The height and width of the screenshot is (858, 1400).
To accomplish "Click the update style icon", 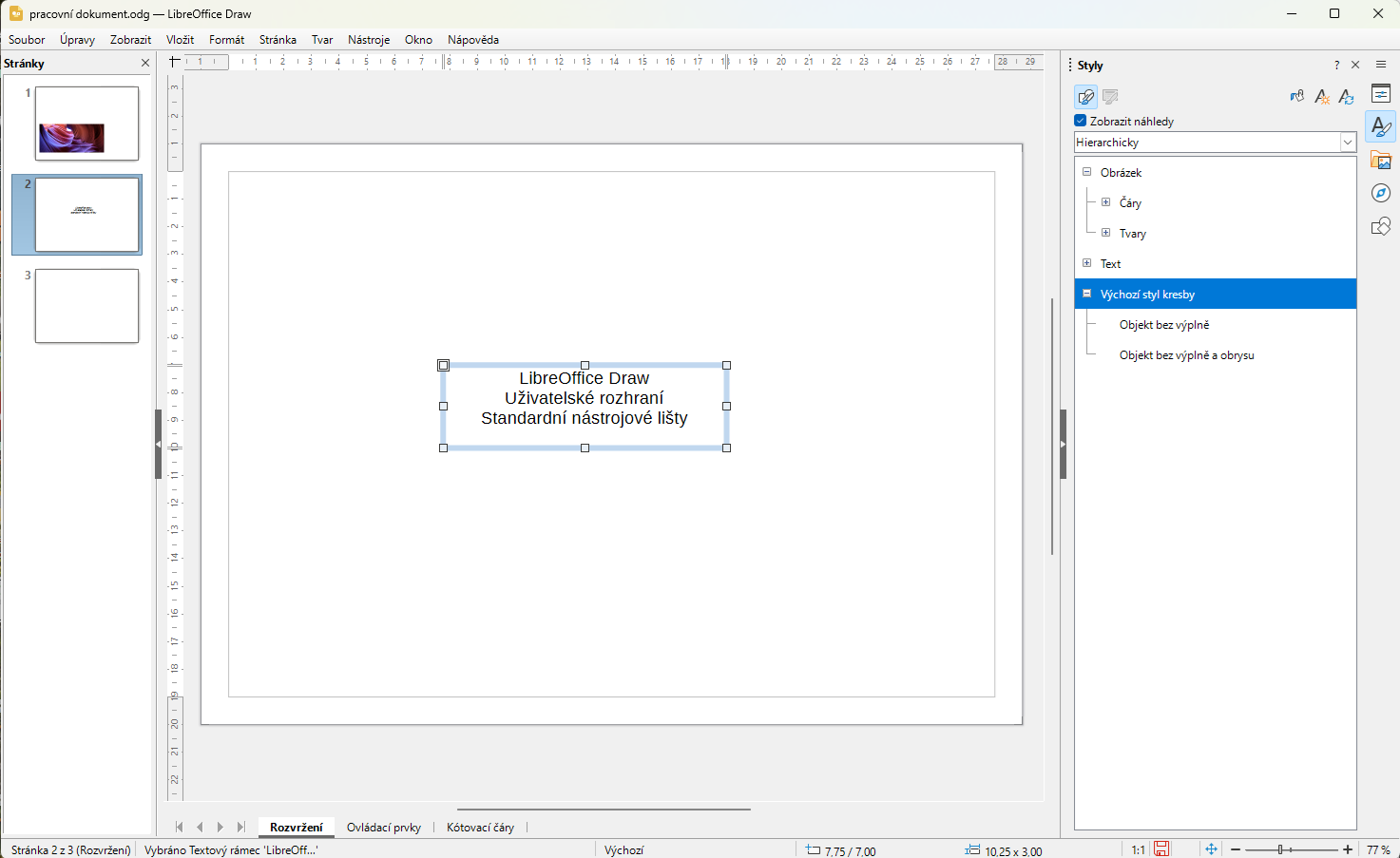I will 1346,97.
